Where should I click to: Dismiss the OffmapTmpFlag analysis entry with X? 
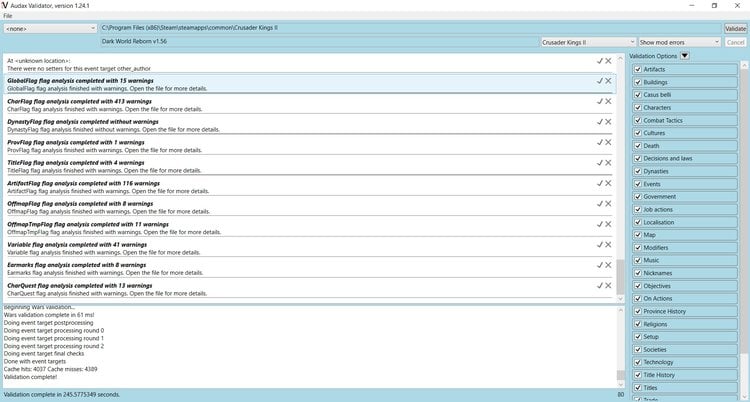(608, 224)
